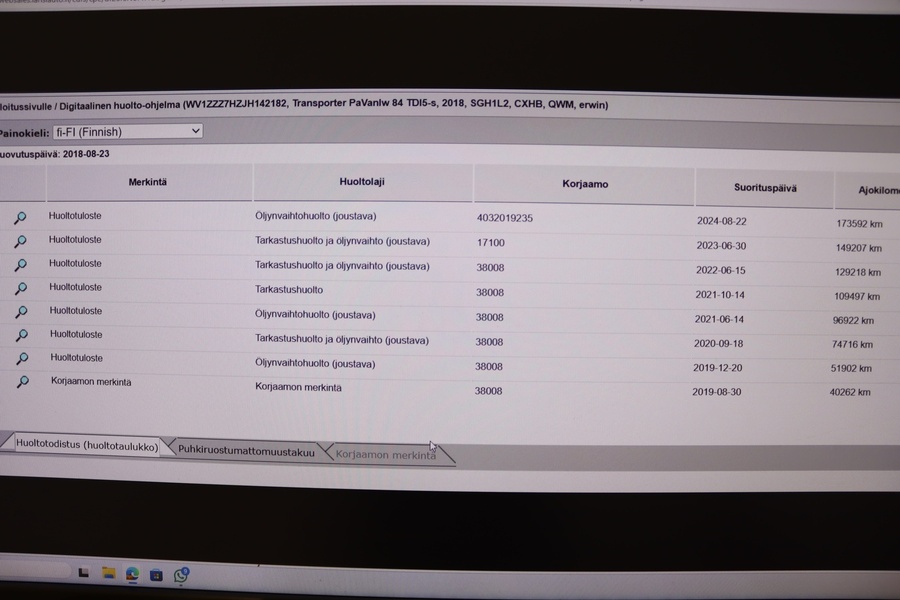Click the Suorituspäivä column header

point(763,188)
